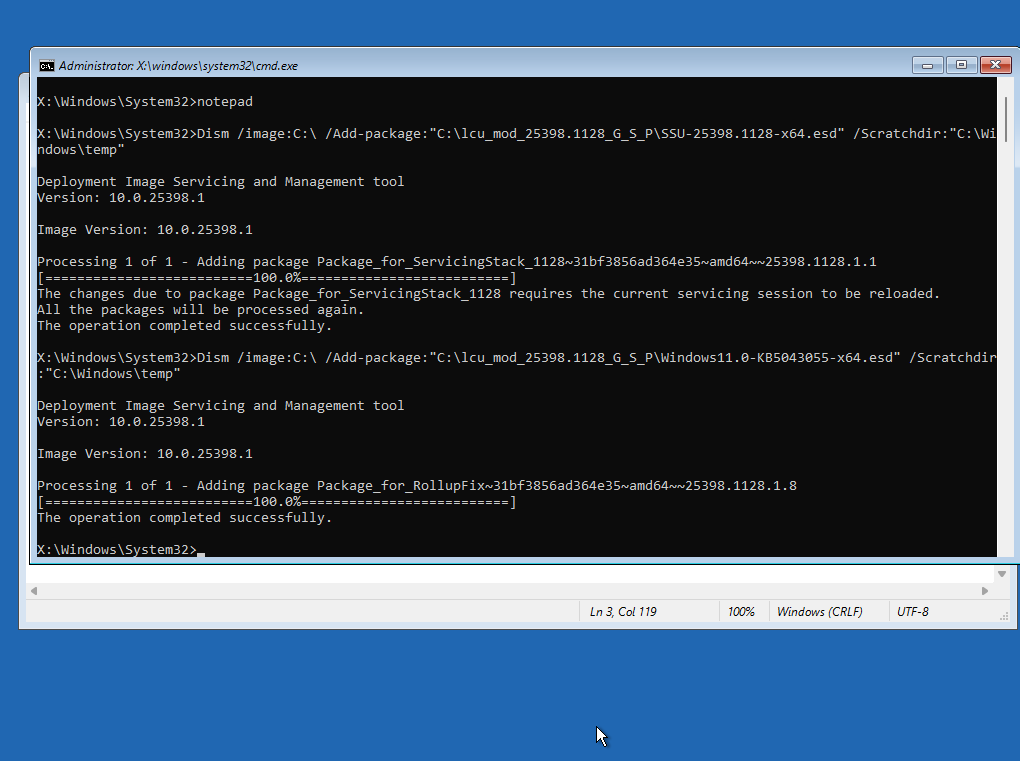Click the UTF-8 encoding indicator in Notepad
Viewport: 1020px width, 761px height.
[x=913, y=611]
